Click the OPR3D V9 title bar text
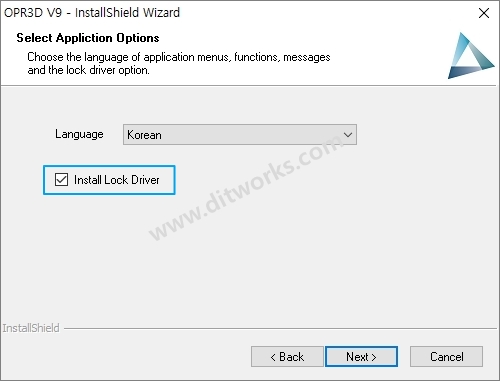The image size is (500, 381). click(92, 13)
